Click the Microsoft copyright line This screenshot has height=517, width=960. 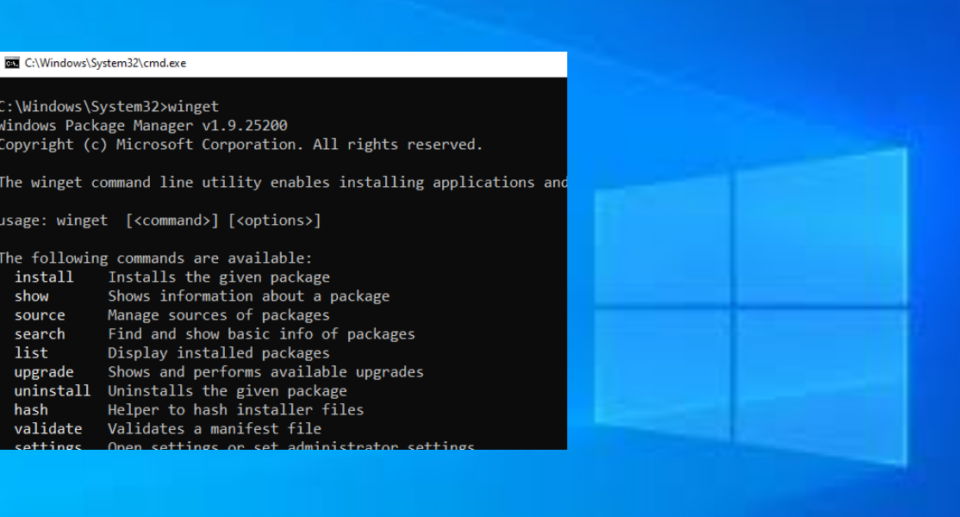coord(241,145)
